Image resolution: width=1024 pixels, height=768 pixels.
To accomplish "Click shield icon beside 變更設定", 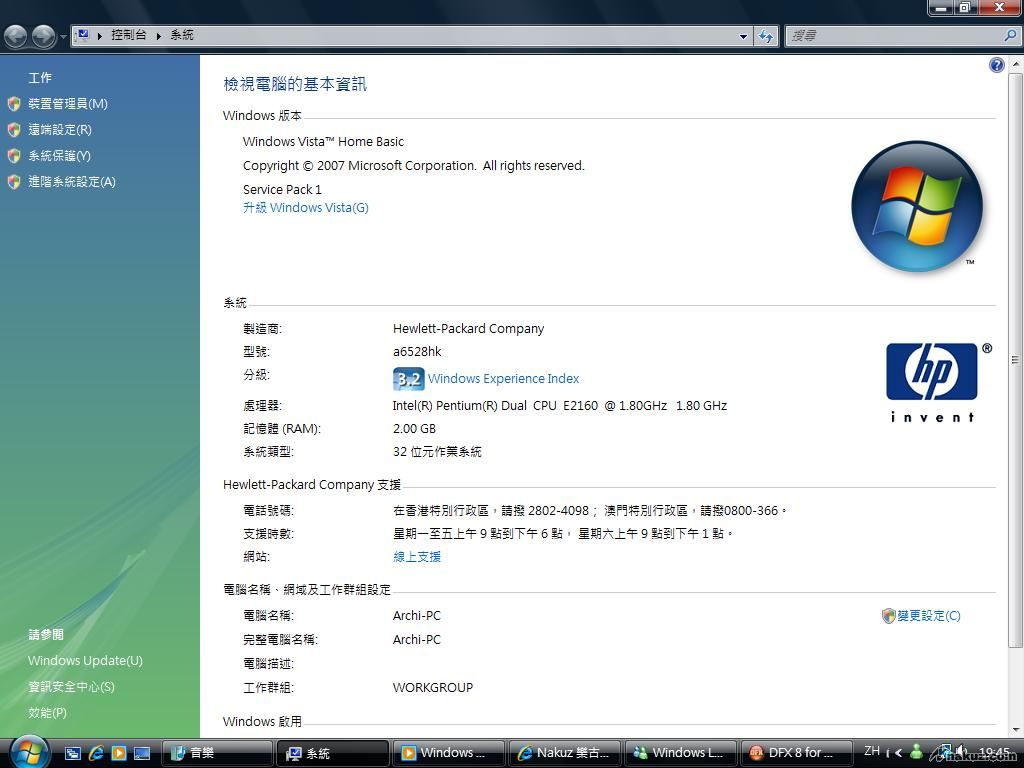I will pos(888,616).
